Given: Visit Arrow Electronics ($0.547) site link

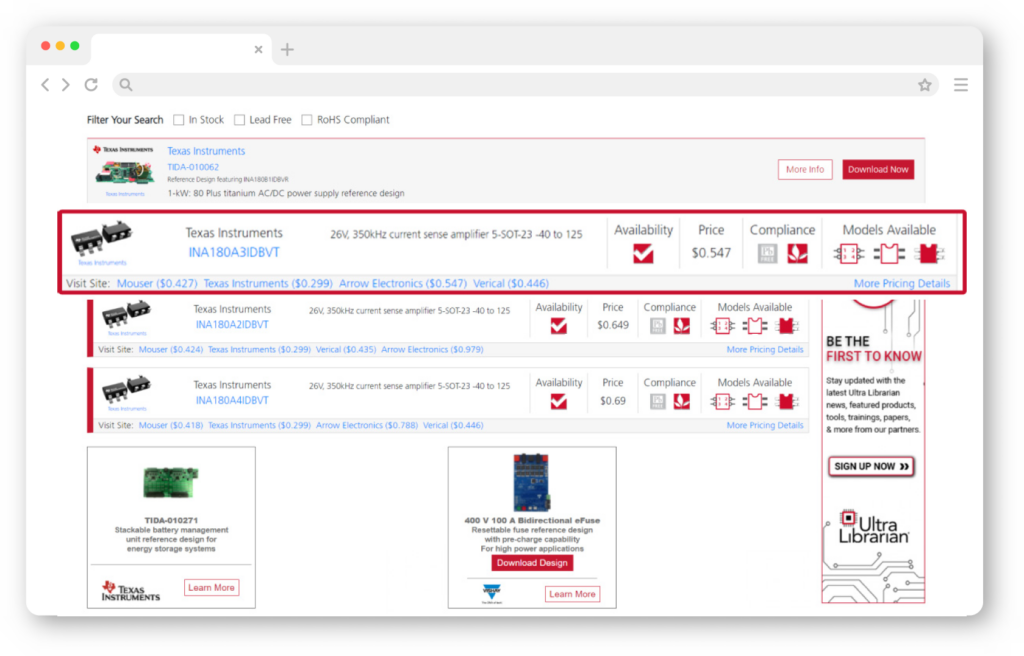Looking at the screenshot, I should 403,284.
